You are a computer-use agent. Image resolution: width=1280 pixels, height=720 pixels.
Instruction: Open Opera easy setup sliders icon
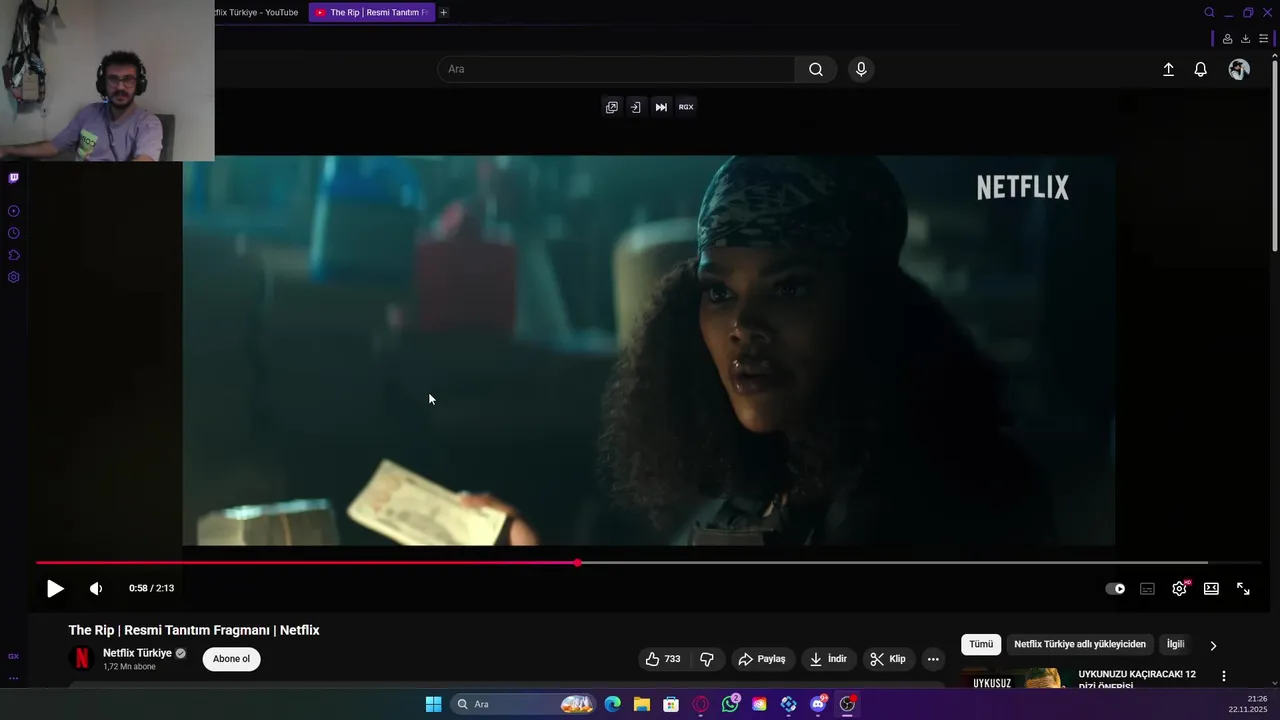tap(1263, 39)
